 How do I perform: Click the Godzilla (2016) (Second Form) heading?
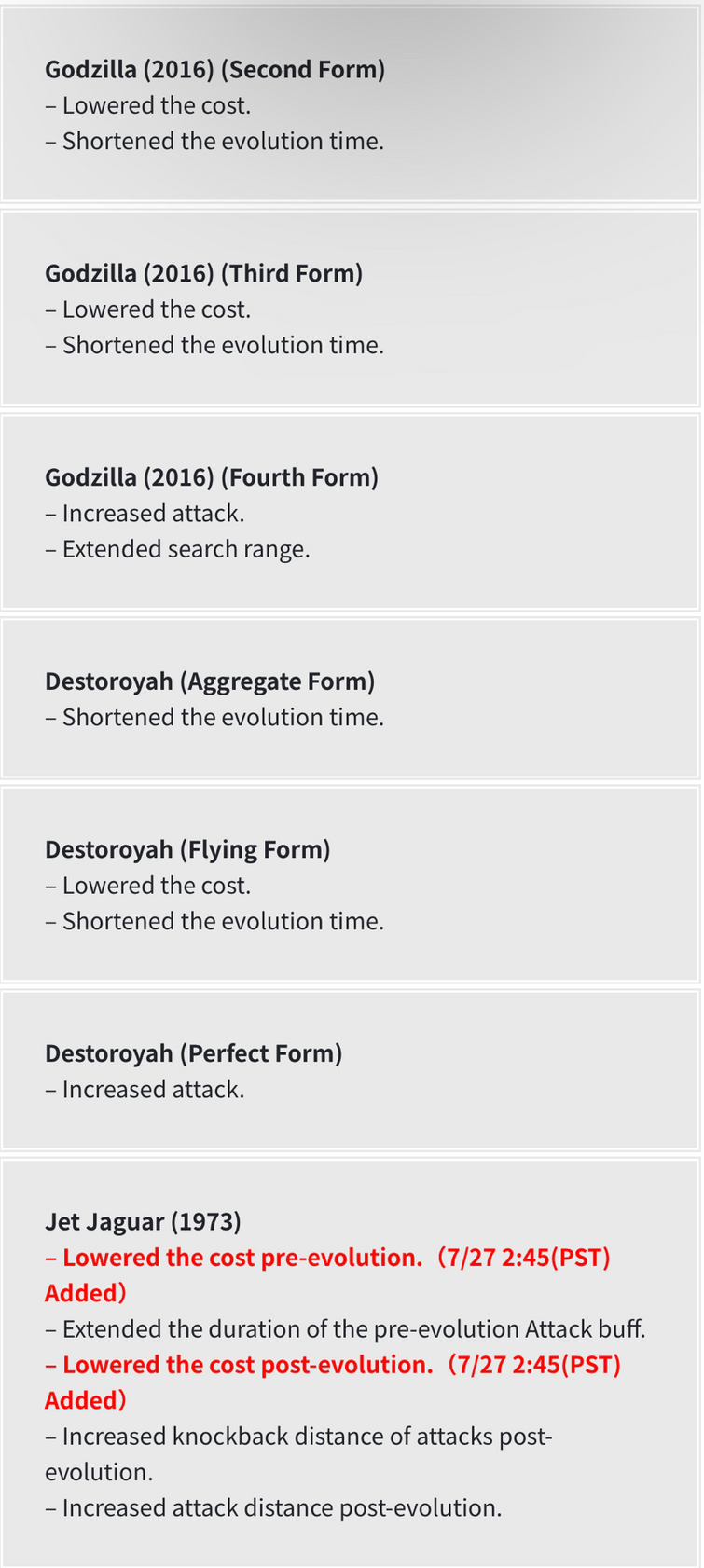click(x=215, y=70)
